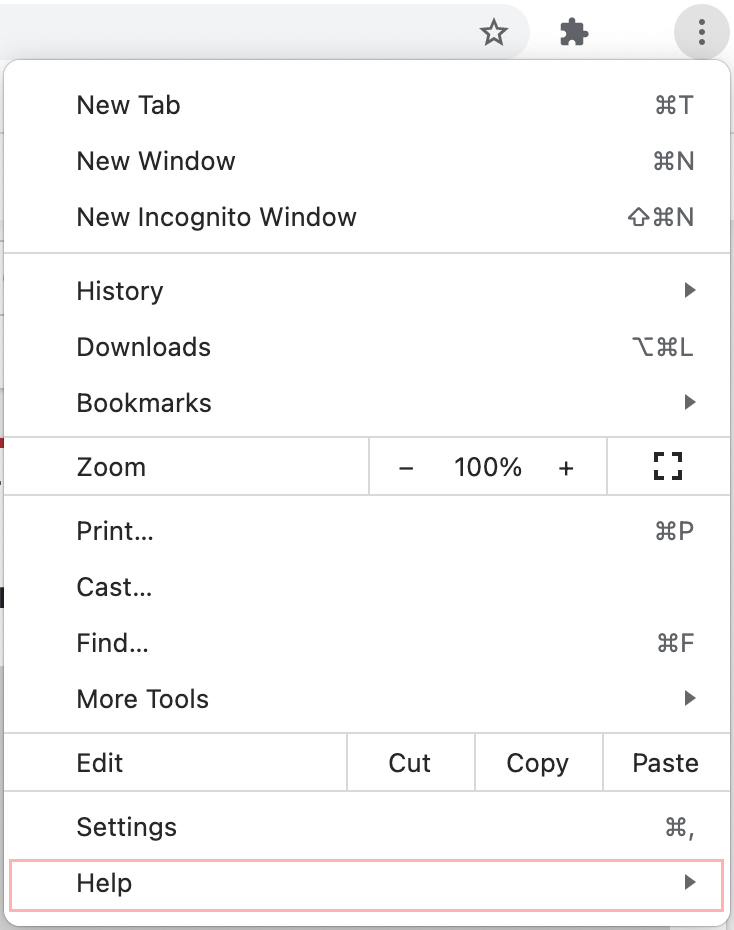This screenshot has width=734, height=930.
Task: Expand the Bookmarks submenu arrow
Action: point(689,403)
